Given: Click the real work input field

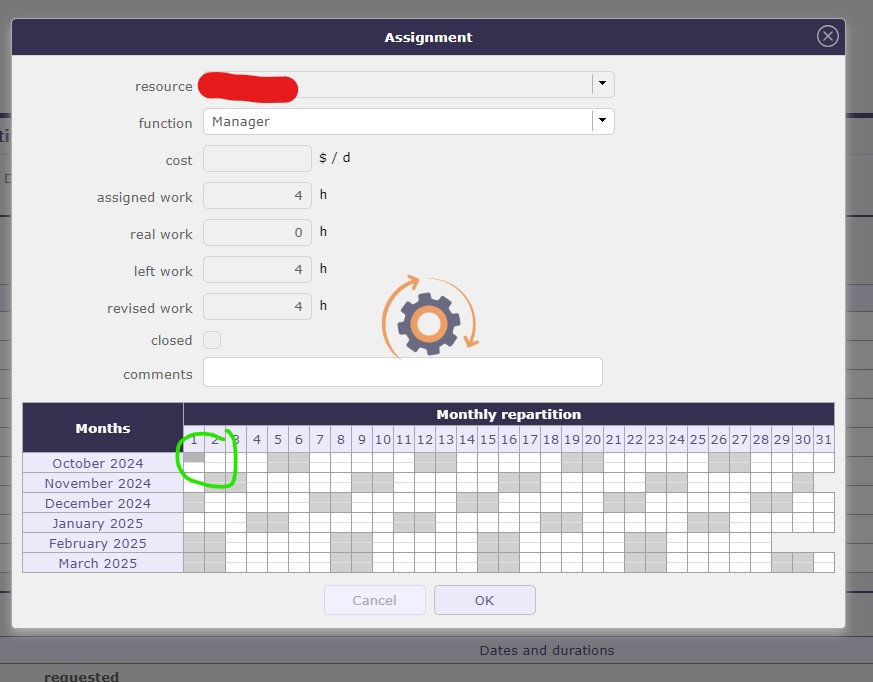Looking at the screenshot, I should pos(257,233).
